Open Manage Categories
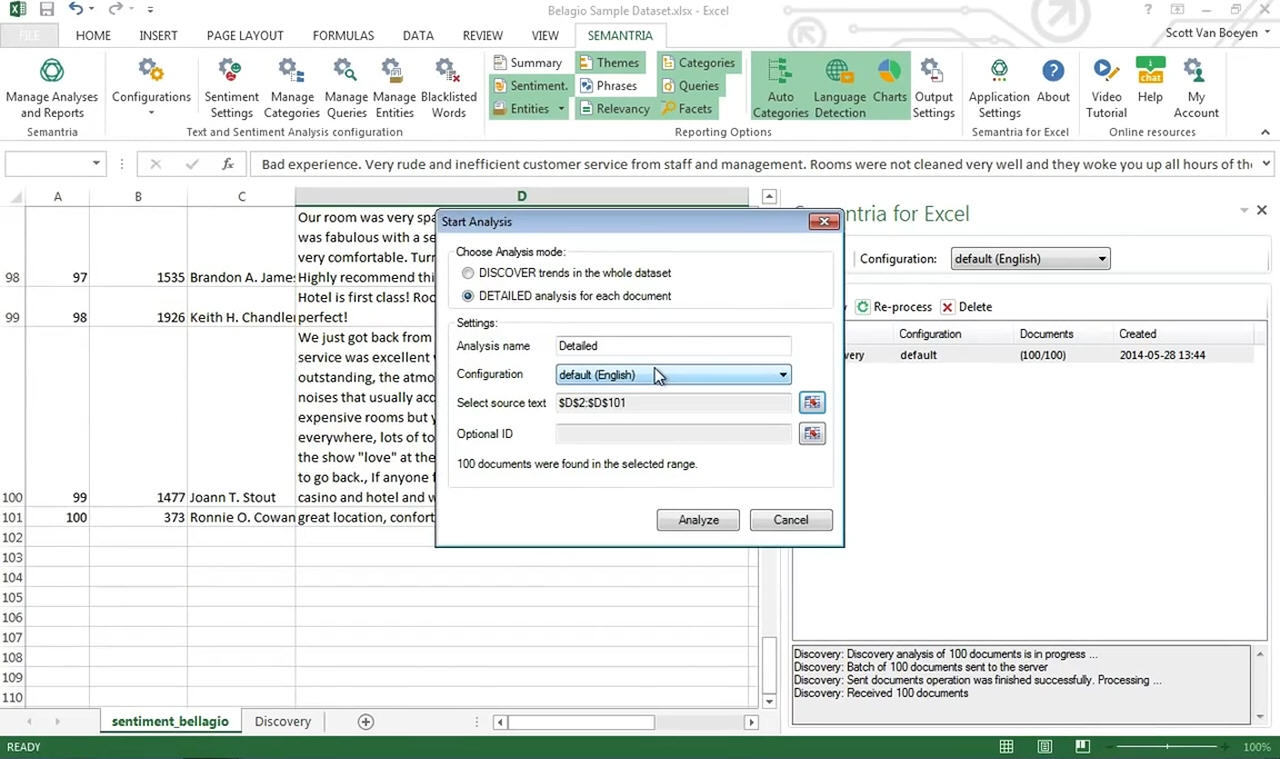The height and width of the screenshot is (759, 1280). (292, 88)
